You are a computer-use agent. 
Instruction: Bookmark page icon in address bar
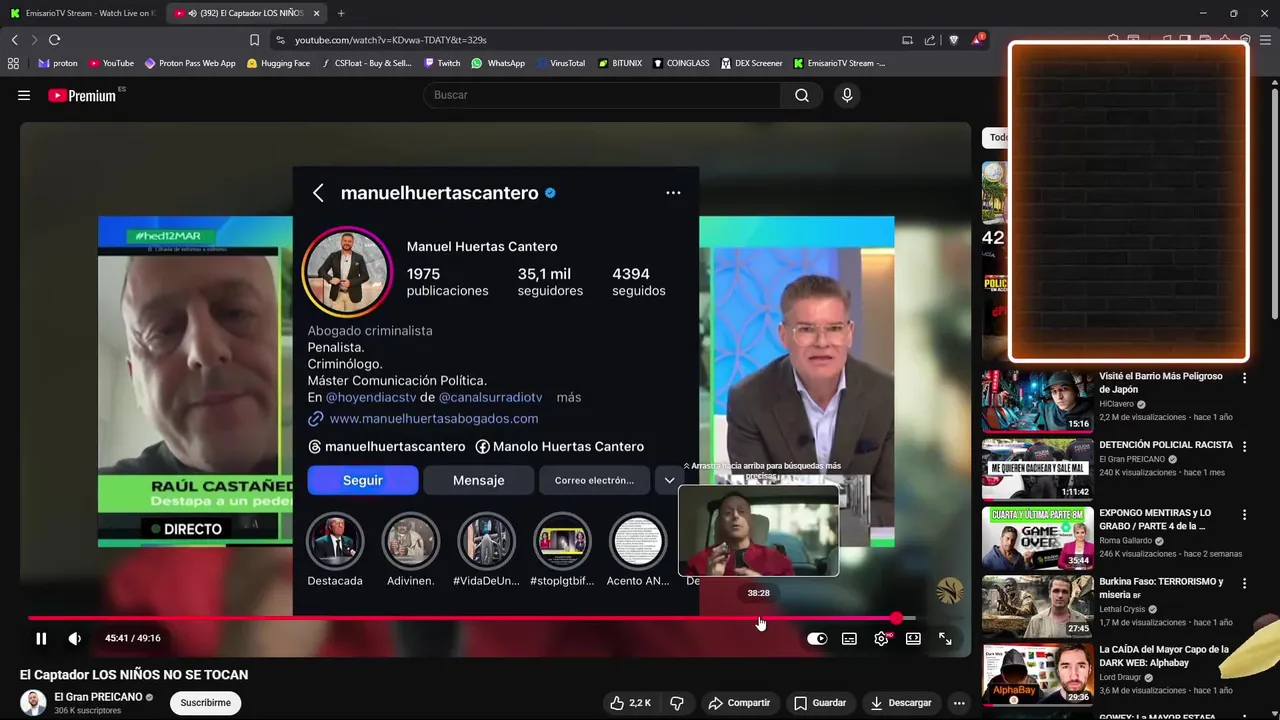pyautogui.click(x=254, y=40)
